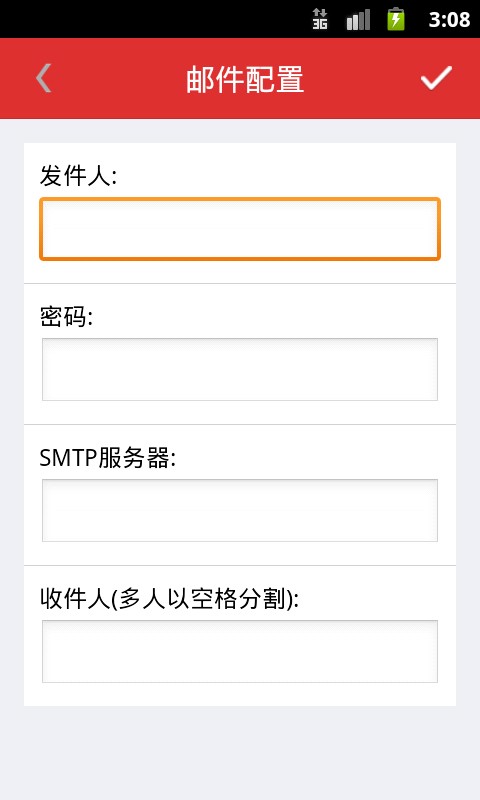Tap the divider between 密码 and SMTP sections
This screenshot has width=480, height=800.
(240, 424)
